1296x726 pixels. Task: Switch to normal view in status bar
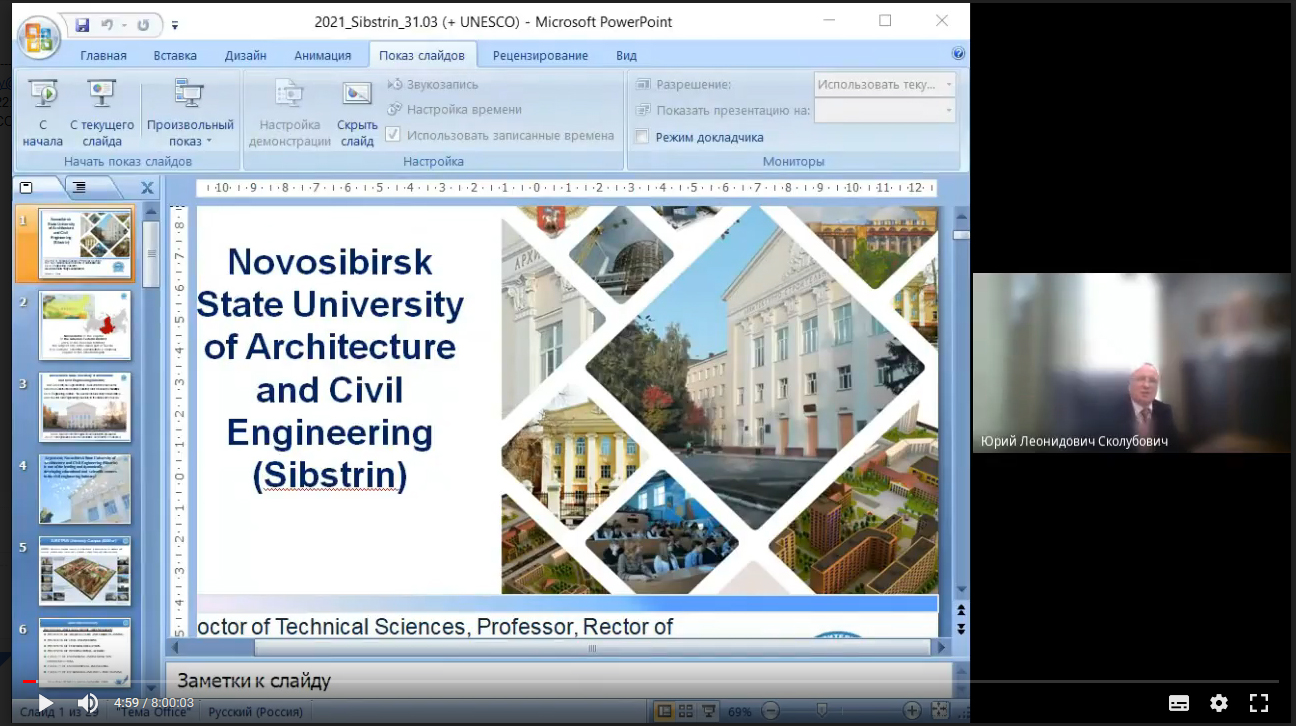tap(664, 711)
